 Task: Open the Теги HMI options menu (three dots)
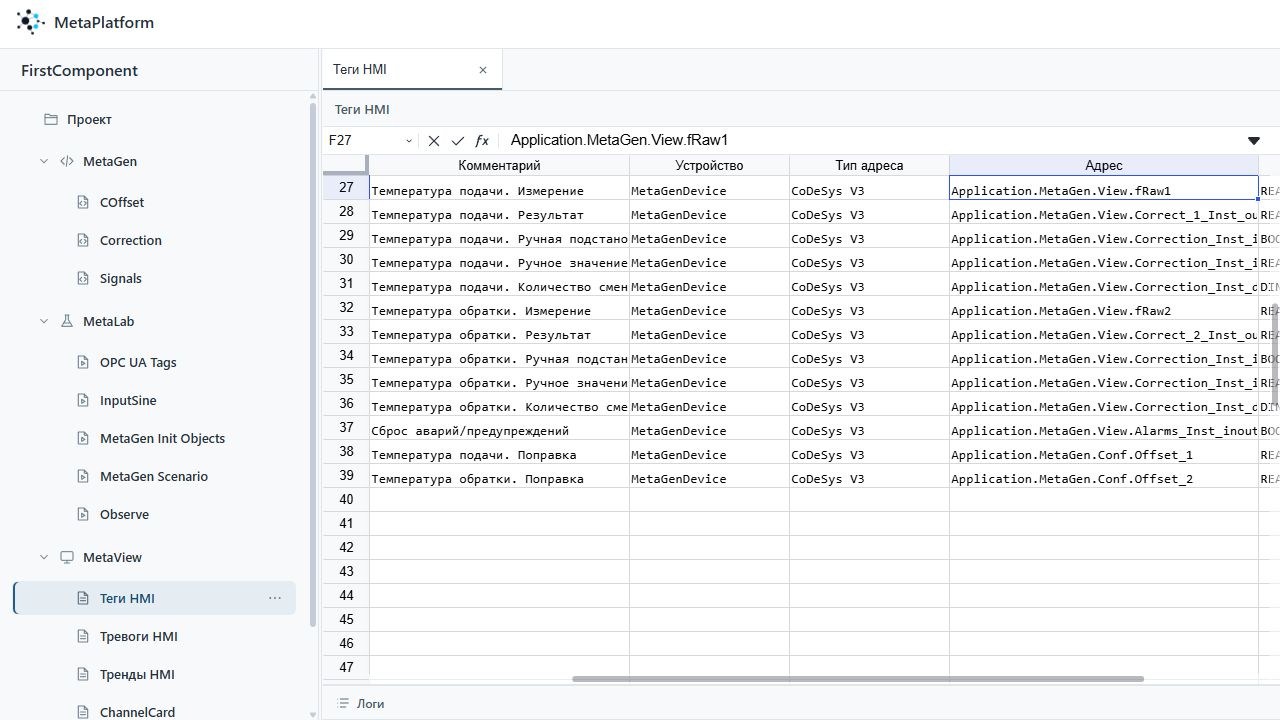point(275,598)
